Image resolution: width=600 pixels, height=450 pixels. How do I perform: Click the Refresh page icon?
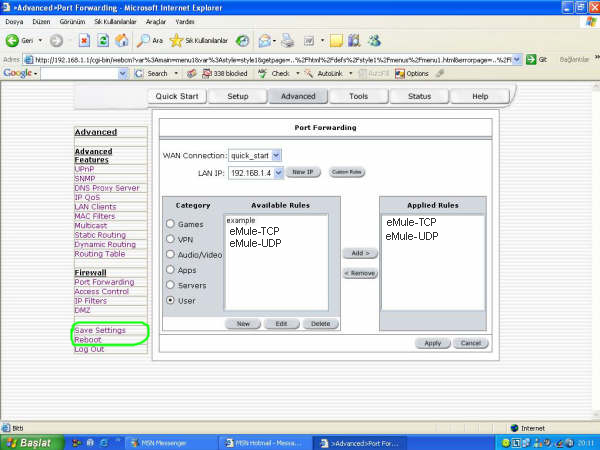coord(103,40)
